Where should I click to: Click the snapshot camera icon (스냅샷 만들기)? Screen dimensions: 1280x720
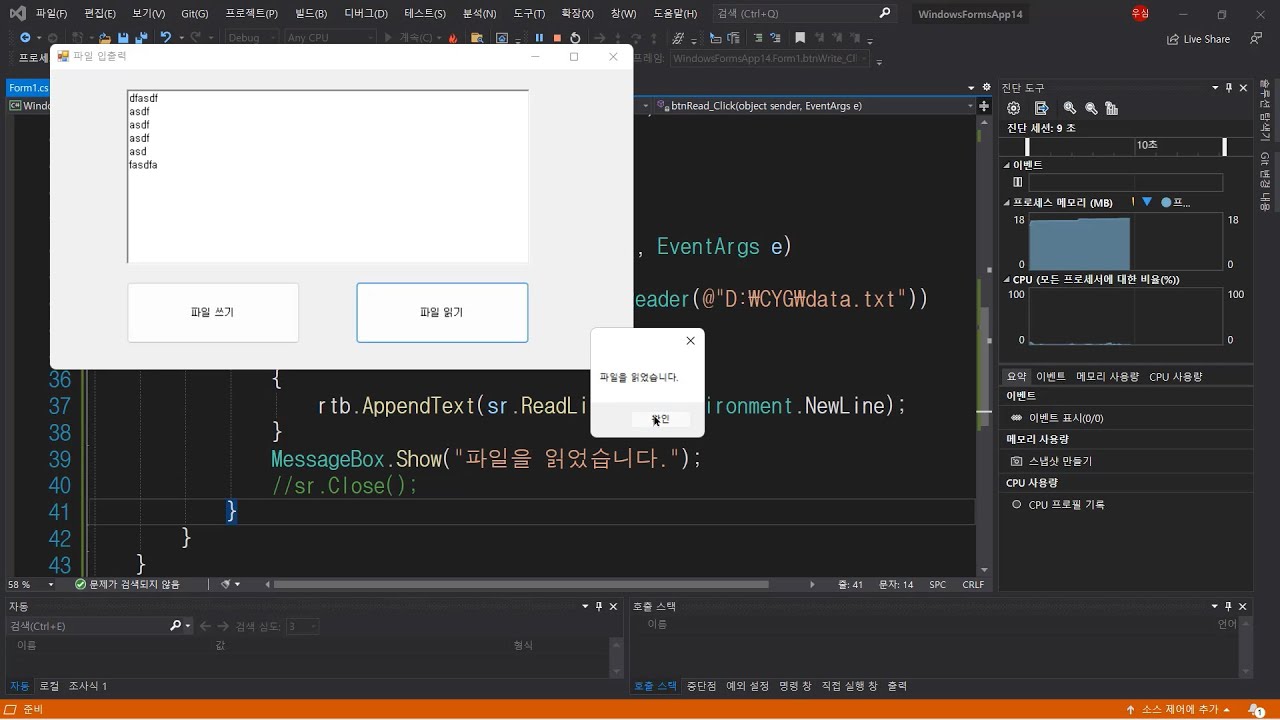click(x=1016, y=461)
